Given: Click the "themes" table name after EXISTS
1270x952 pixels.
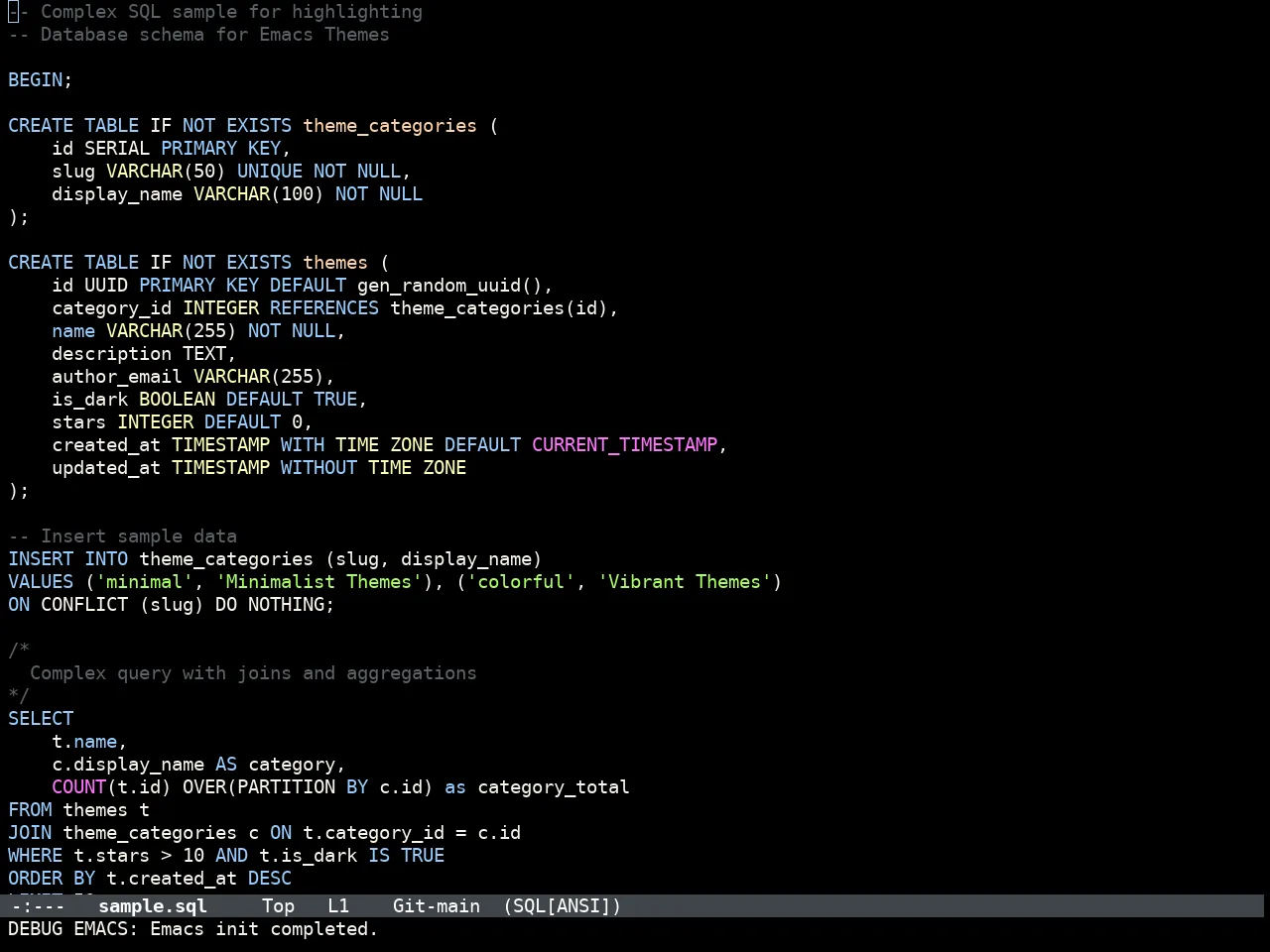Looking at the screenshot, I should (335, 263).
